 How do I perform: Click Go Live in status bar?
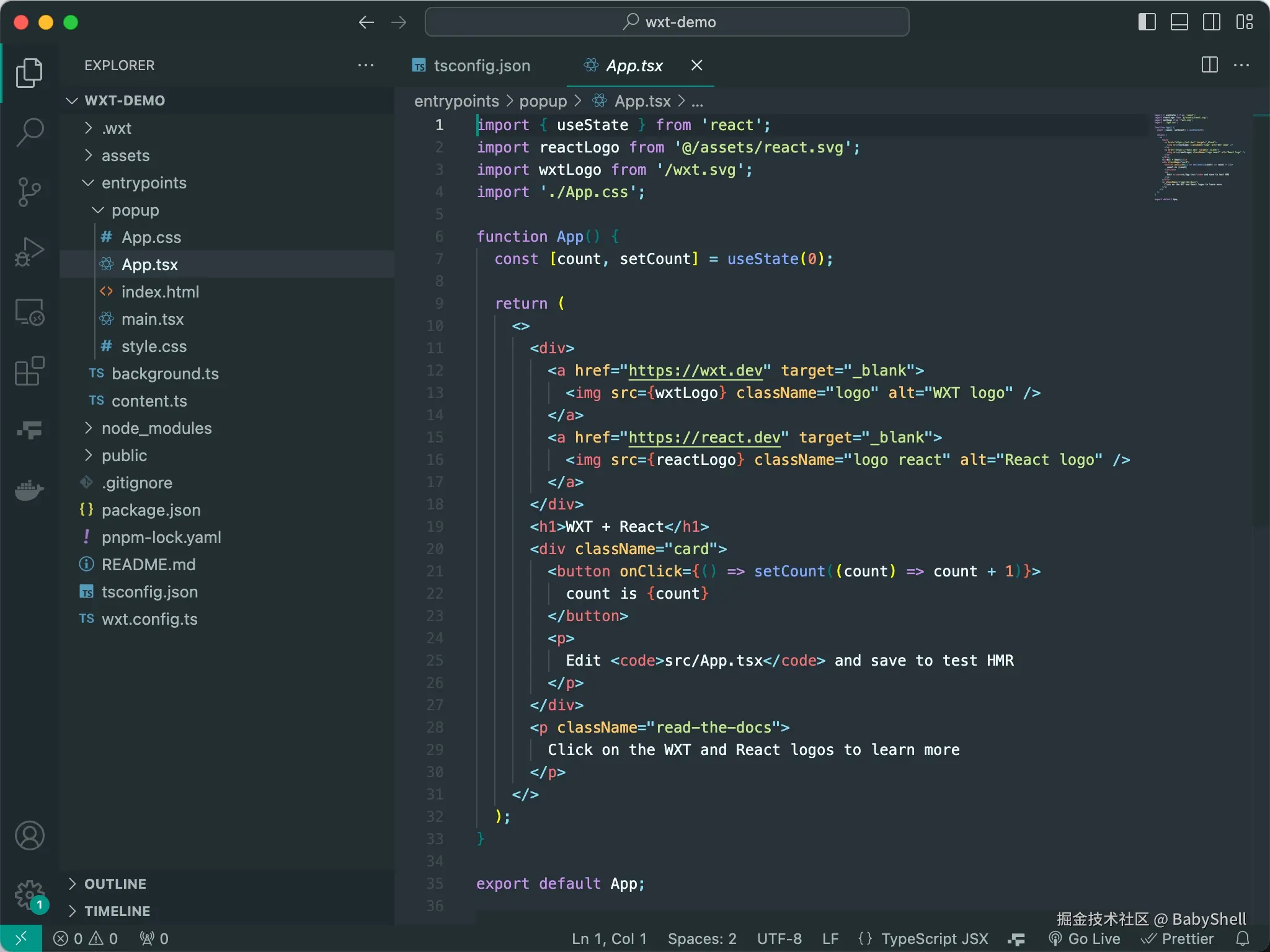click(1085, 938)
